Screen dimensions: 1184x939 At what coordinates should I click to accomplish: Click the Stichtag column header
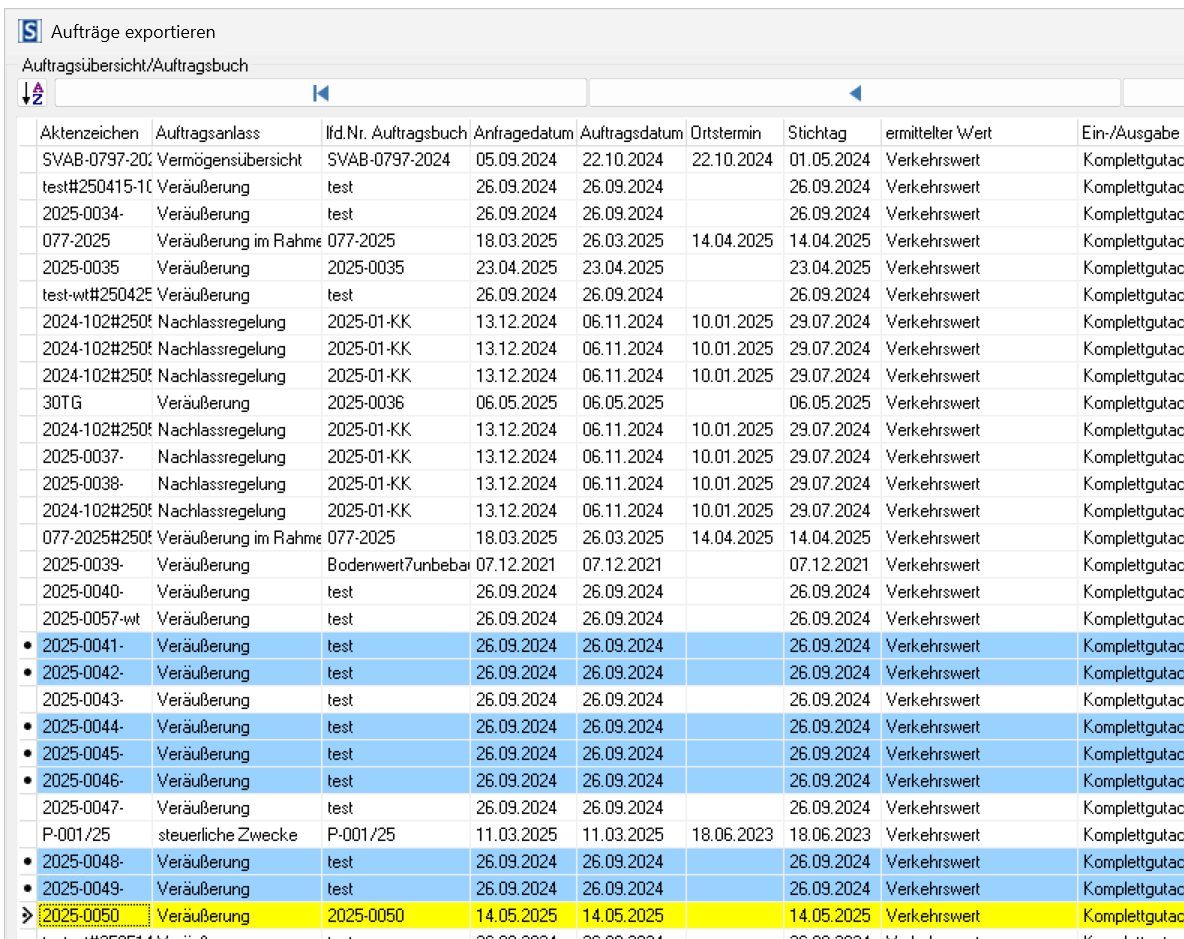(833, 133)
